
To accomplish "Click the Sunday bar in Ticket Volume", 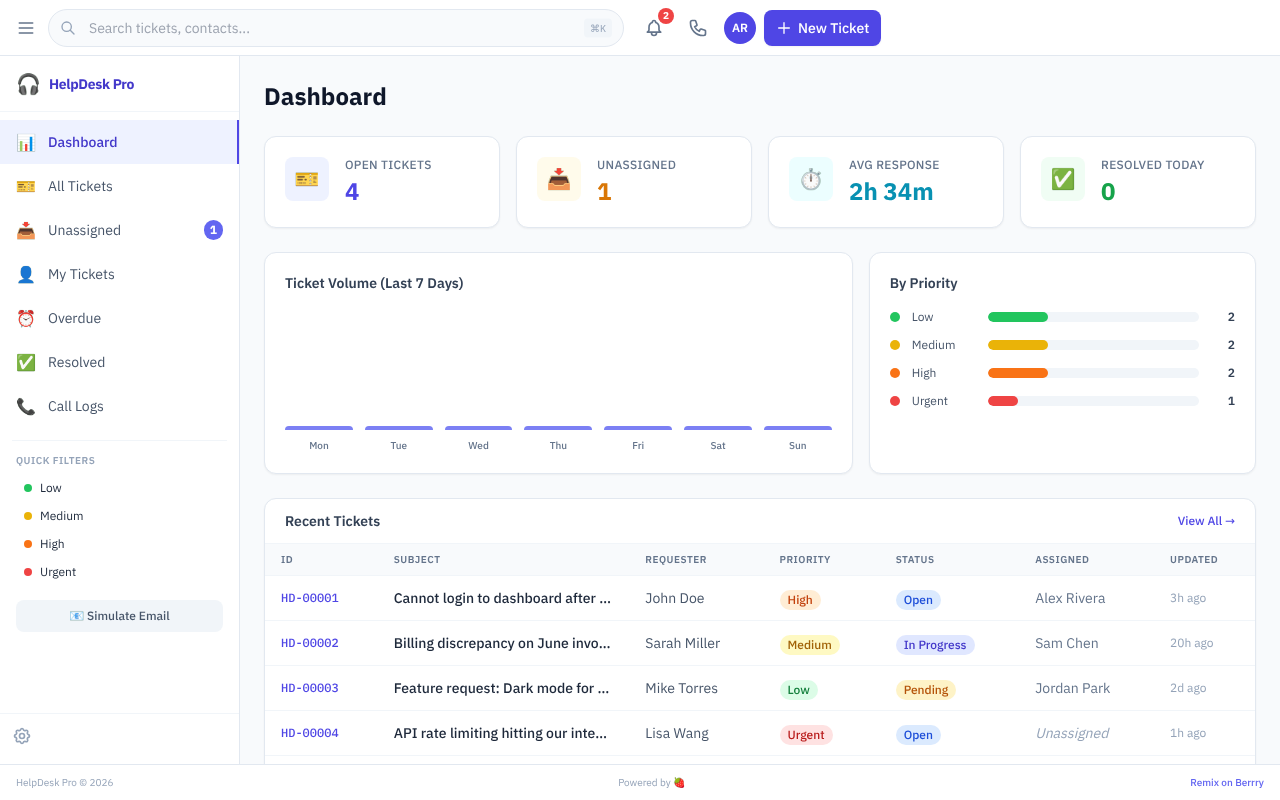I will tap(798, 428).
